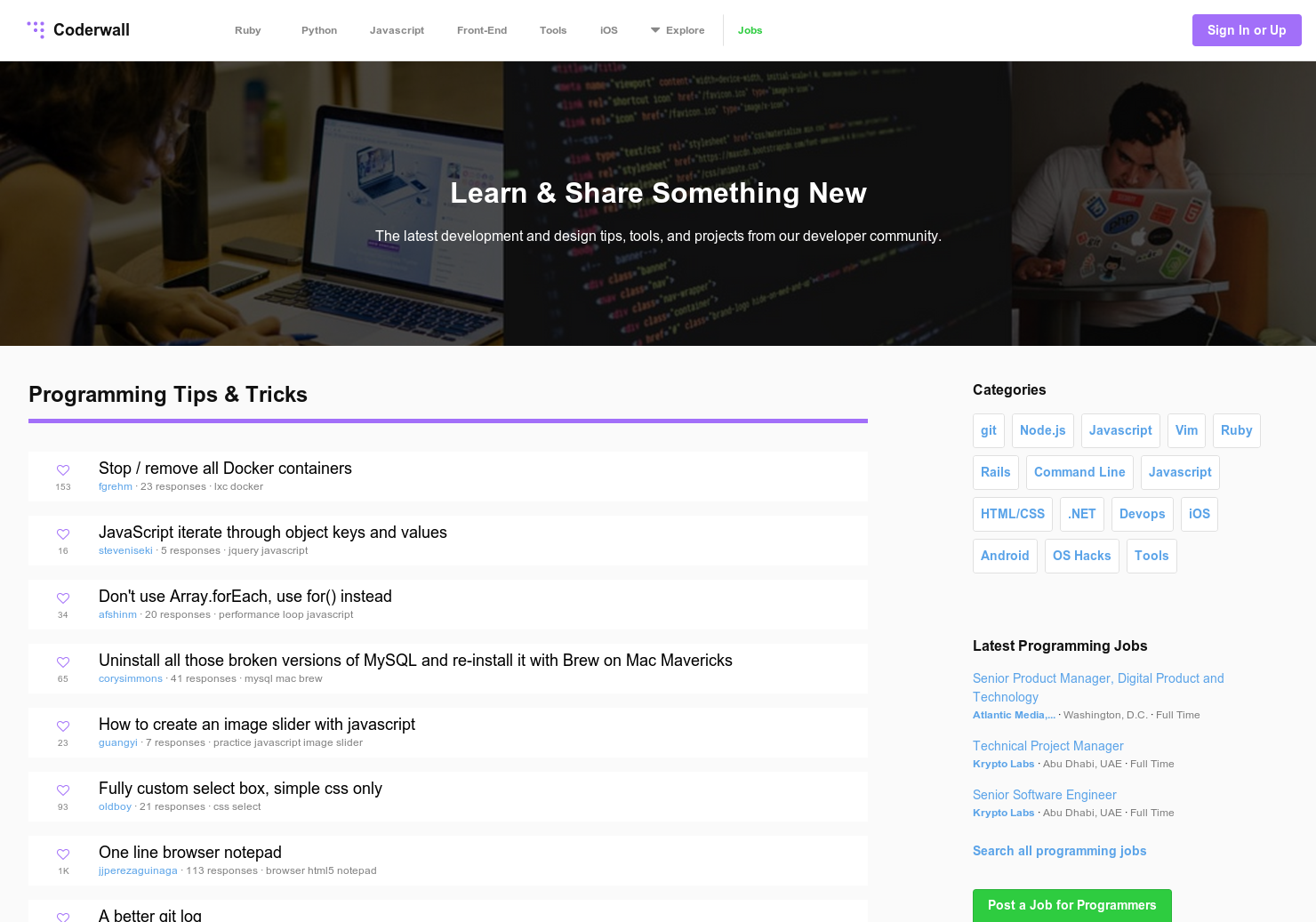1316x922 pixels.
Task: Like the "Stop / remove all Docker containers" post
Action: tap(63, 469)
